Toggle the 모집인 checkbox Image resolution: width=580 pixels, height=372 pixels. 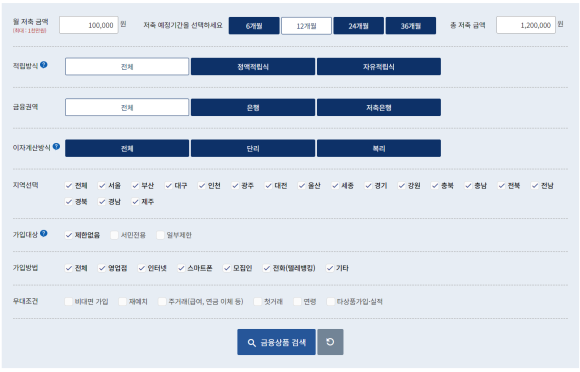[x=227, y=268]
